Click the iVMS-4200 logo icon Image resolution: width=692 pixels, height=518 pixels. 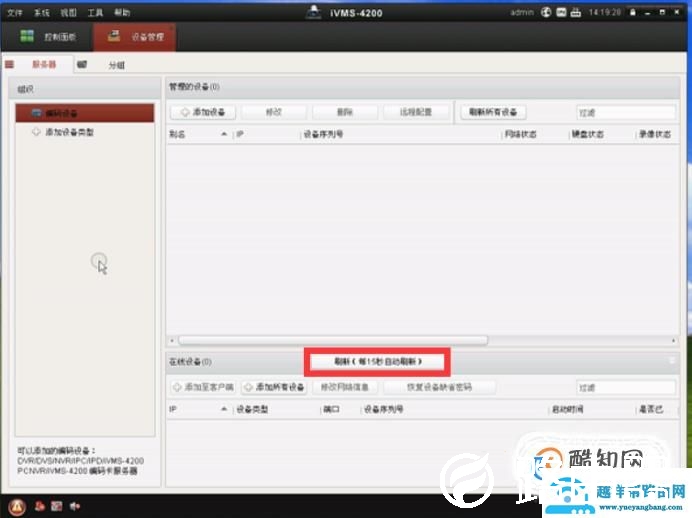point(313,12)
